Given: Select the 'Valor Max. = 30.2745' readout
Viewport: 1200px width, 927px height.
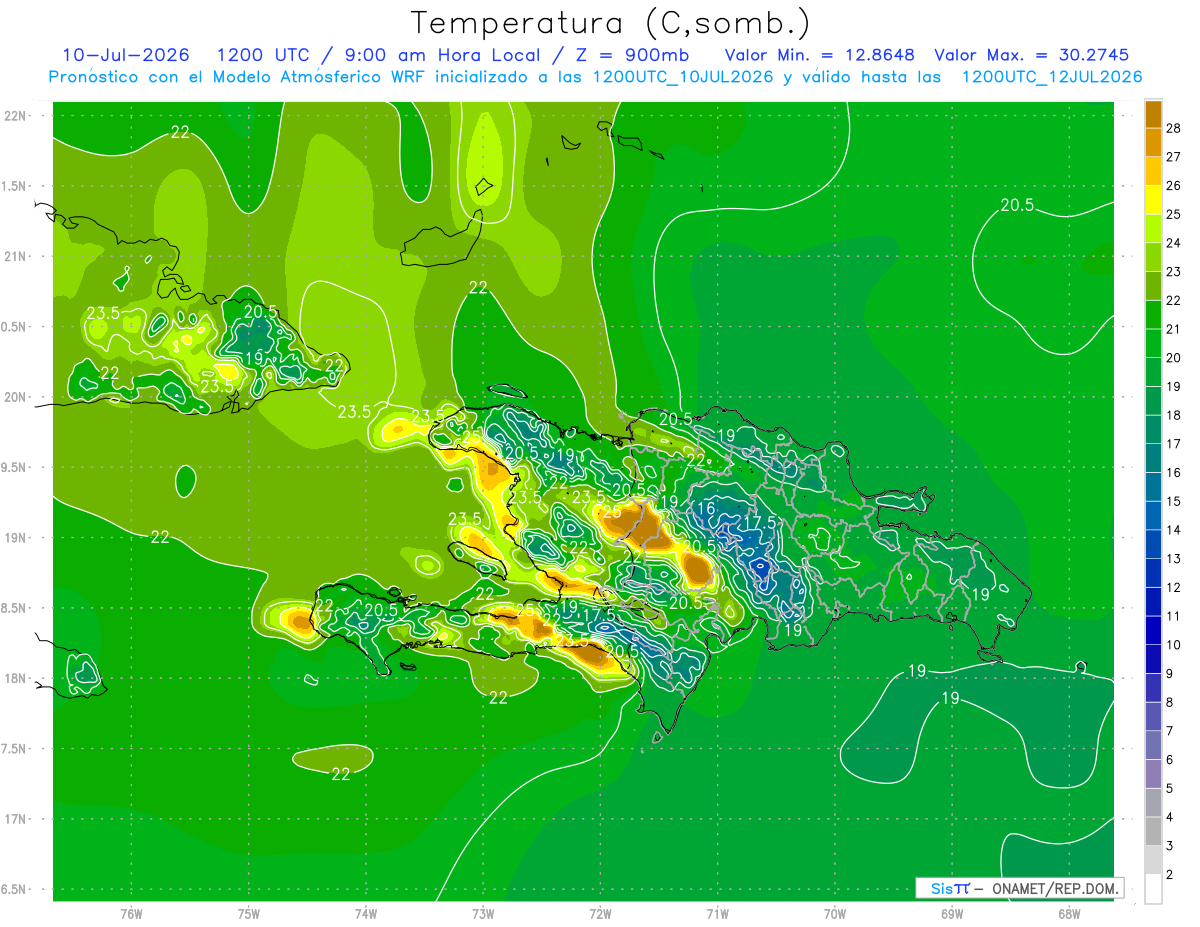Looking at the screenshot, I should coord(1031,55).
